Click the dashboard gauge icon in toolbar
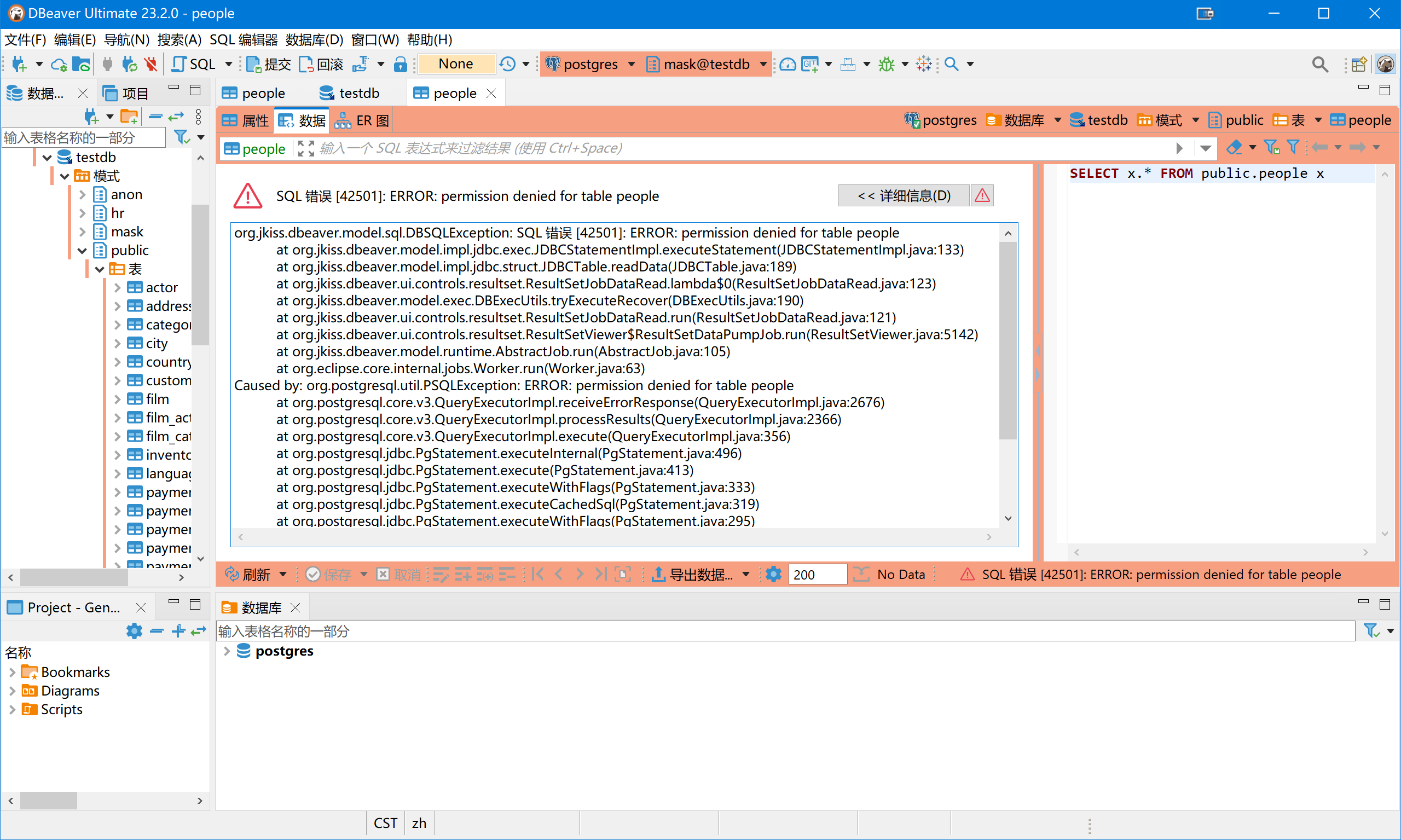Image resolution: width=1401 pixels, height=840 pixels. pos(788,64)
